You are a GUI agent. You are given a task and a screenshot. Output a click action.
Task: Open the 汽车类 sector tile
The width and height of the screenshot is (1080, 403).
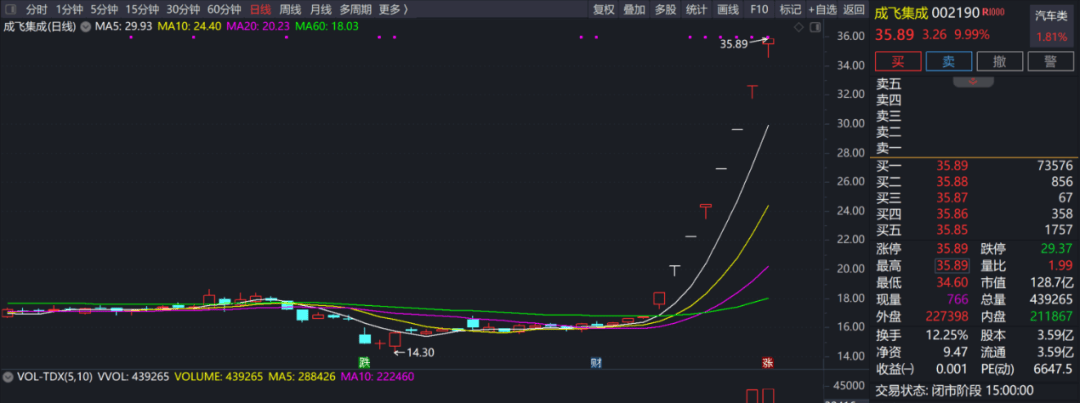click(x=1050, y=27)
